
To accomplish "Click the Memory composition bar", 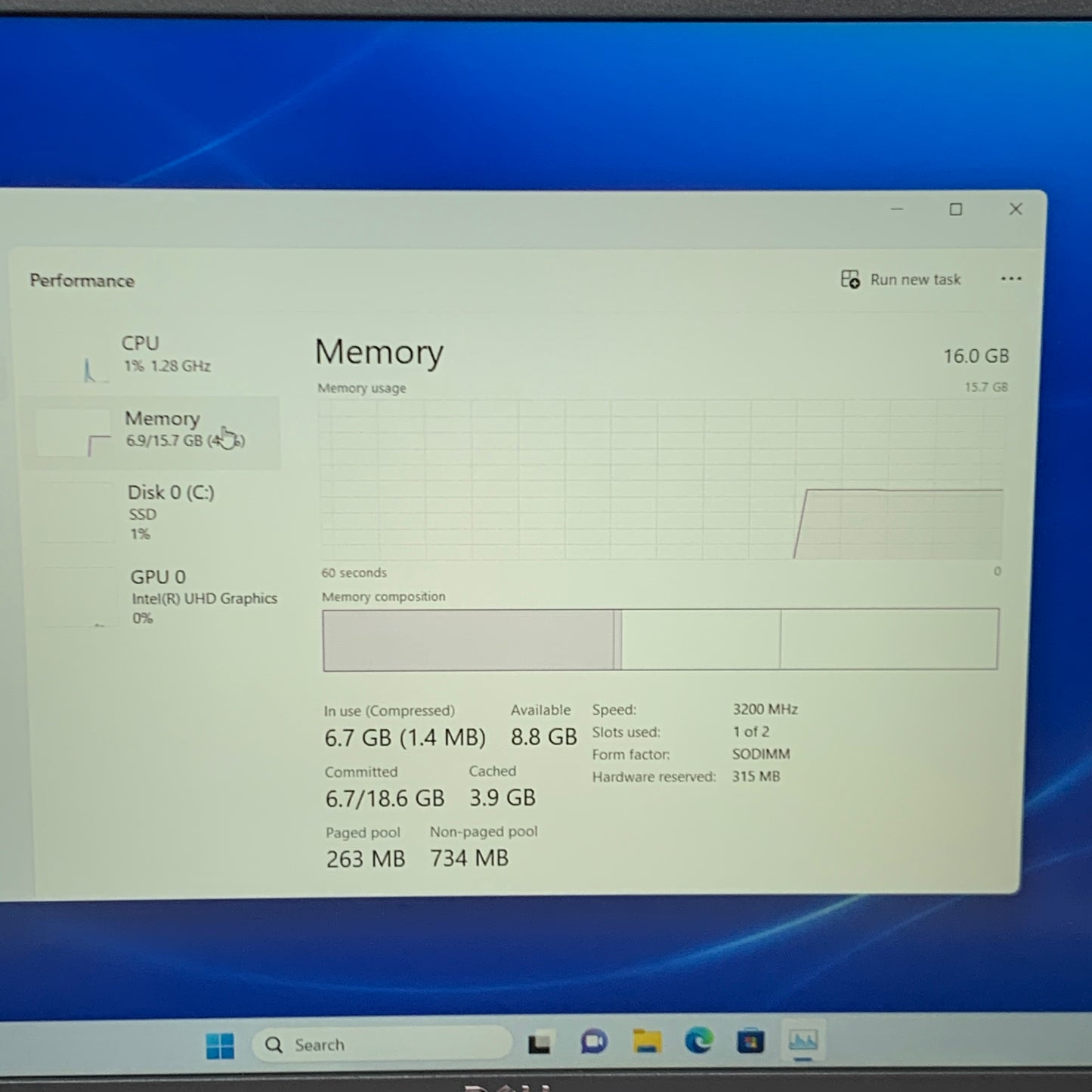I will 660,639.
